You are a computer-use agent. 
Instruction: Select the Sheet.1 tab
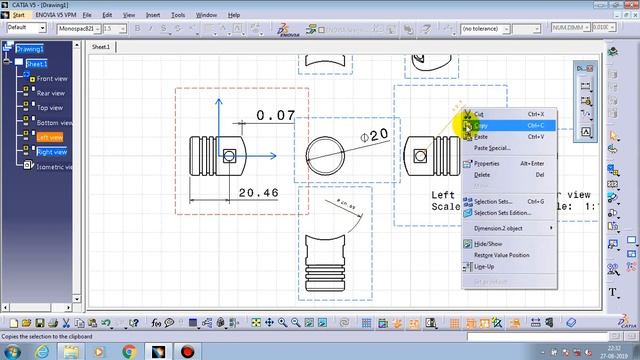point(101,47)
